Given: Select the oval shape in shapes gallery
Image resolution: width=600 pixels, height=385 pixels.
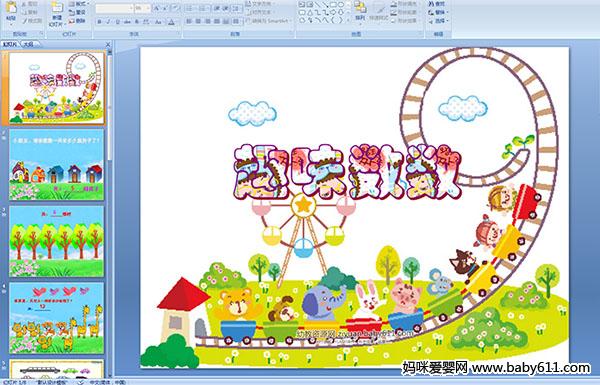Looking at the screenshot, I should [341, 4].
